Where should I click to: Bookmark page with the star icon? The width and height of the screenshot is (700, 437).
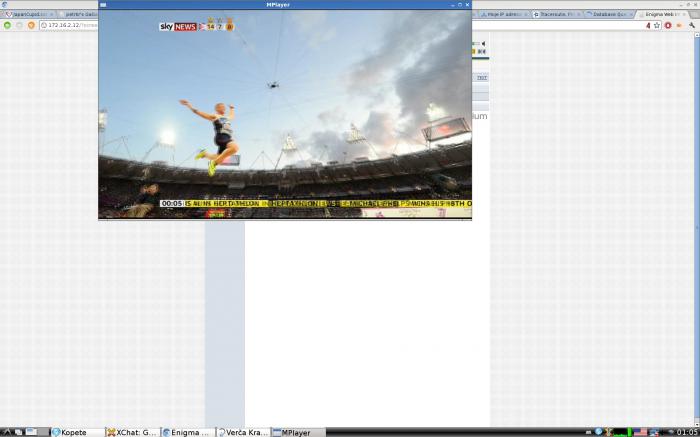tap(657, 25)
